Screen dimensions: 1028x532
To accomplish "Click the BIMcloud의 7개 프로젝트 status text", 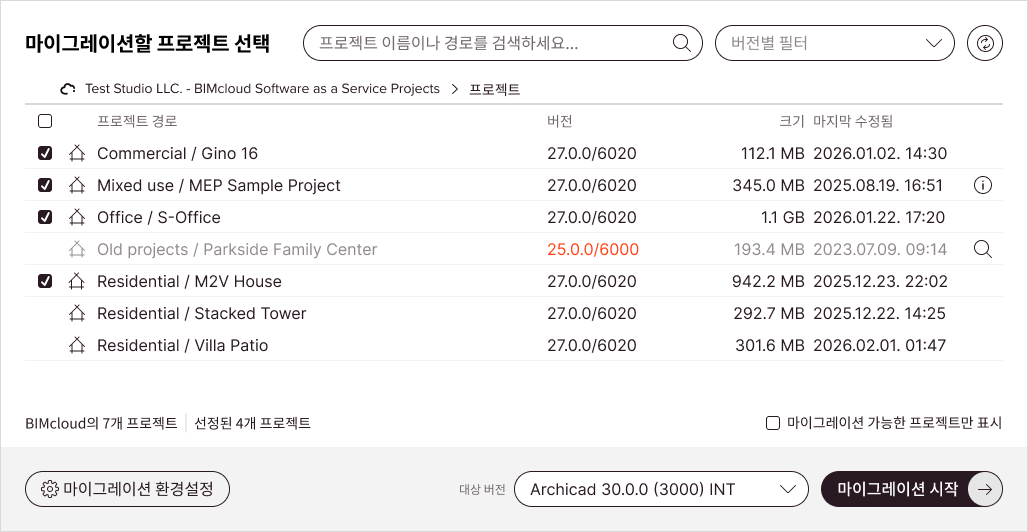I will click(x=101, y=423).
